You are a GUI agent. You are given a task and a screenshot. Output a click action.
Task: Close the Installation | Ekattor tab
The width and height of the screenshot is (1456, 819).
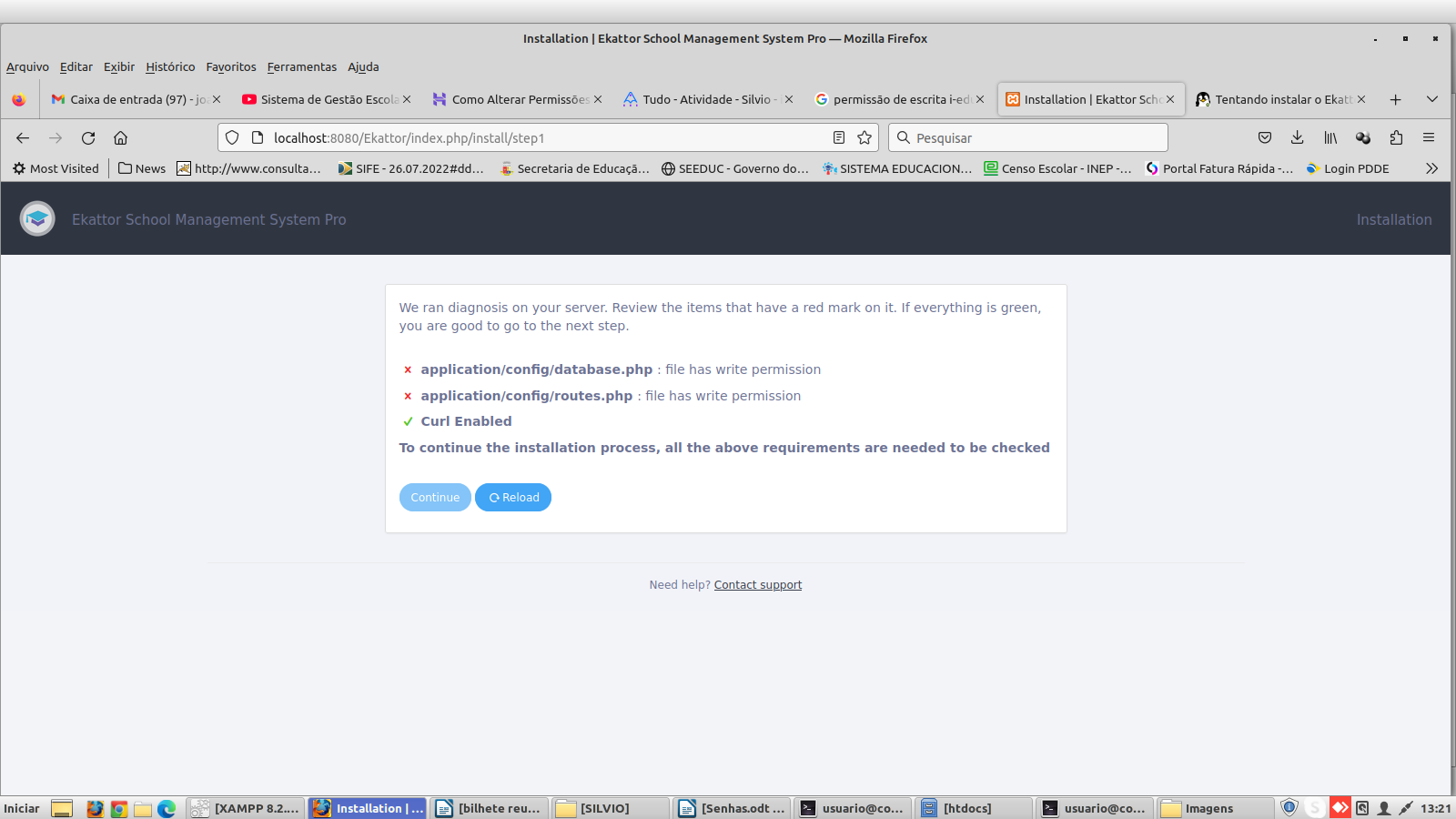point(1170,99)
